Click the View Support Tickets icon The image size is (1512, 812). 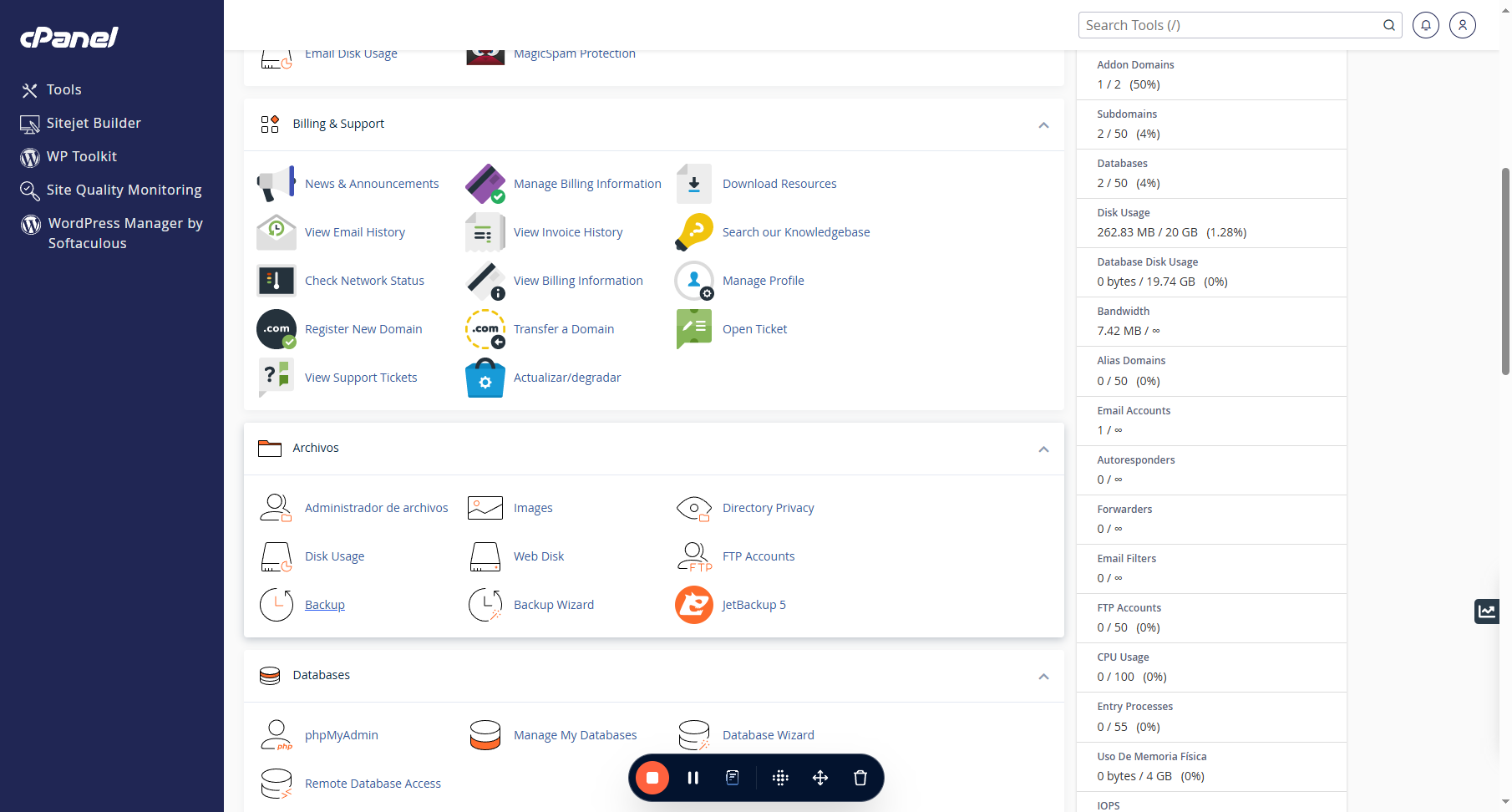[x=277, y=378]
